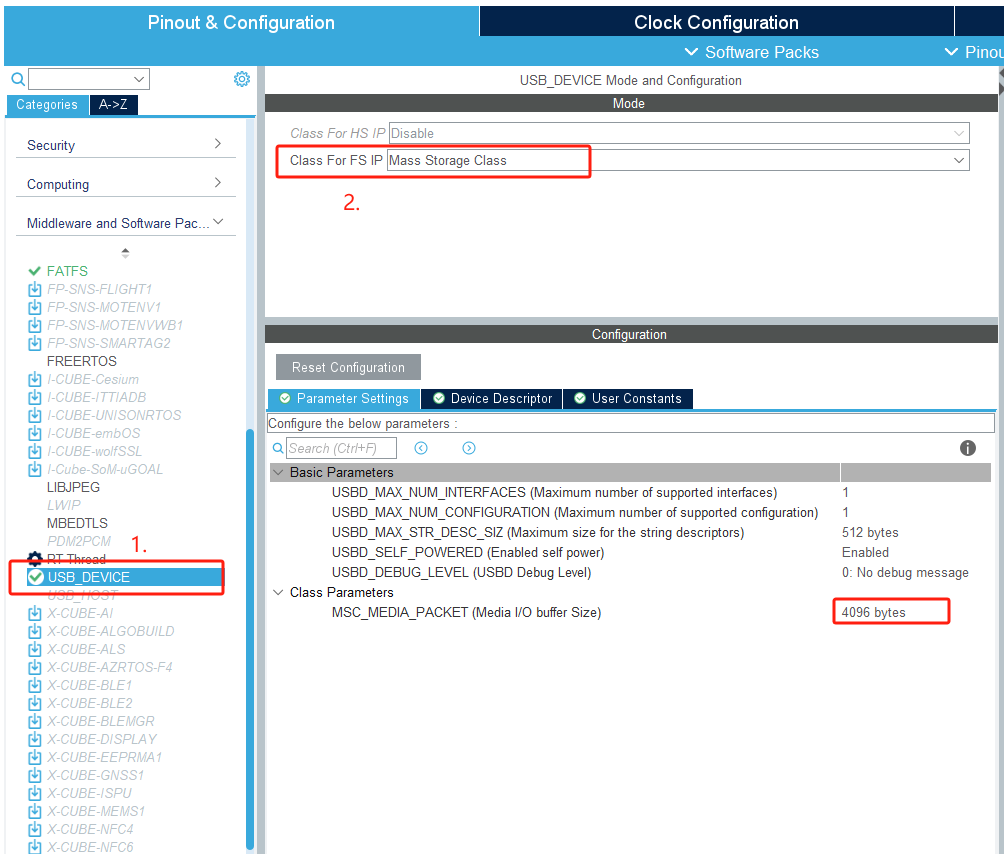Click download icon next to FP-SNS-MOTENVWB1
The width and height of the screenshot is (1004, 854).
(x=35, y=325)
